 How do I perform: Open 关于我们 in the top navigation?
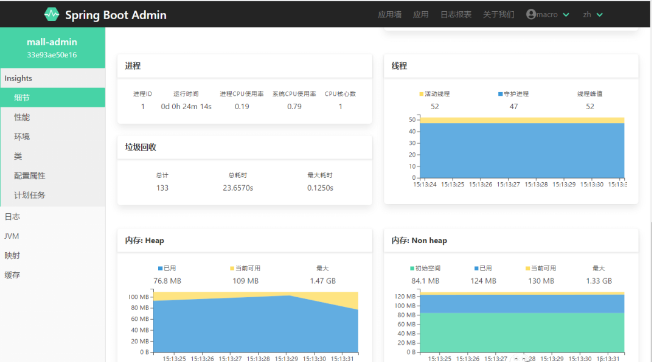(x=499, y=15)
